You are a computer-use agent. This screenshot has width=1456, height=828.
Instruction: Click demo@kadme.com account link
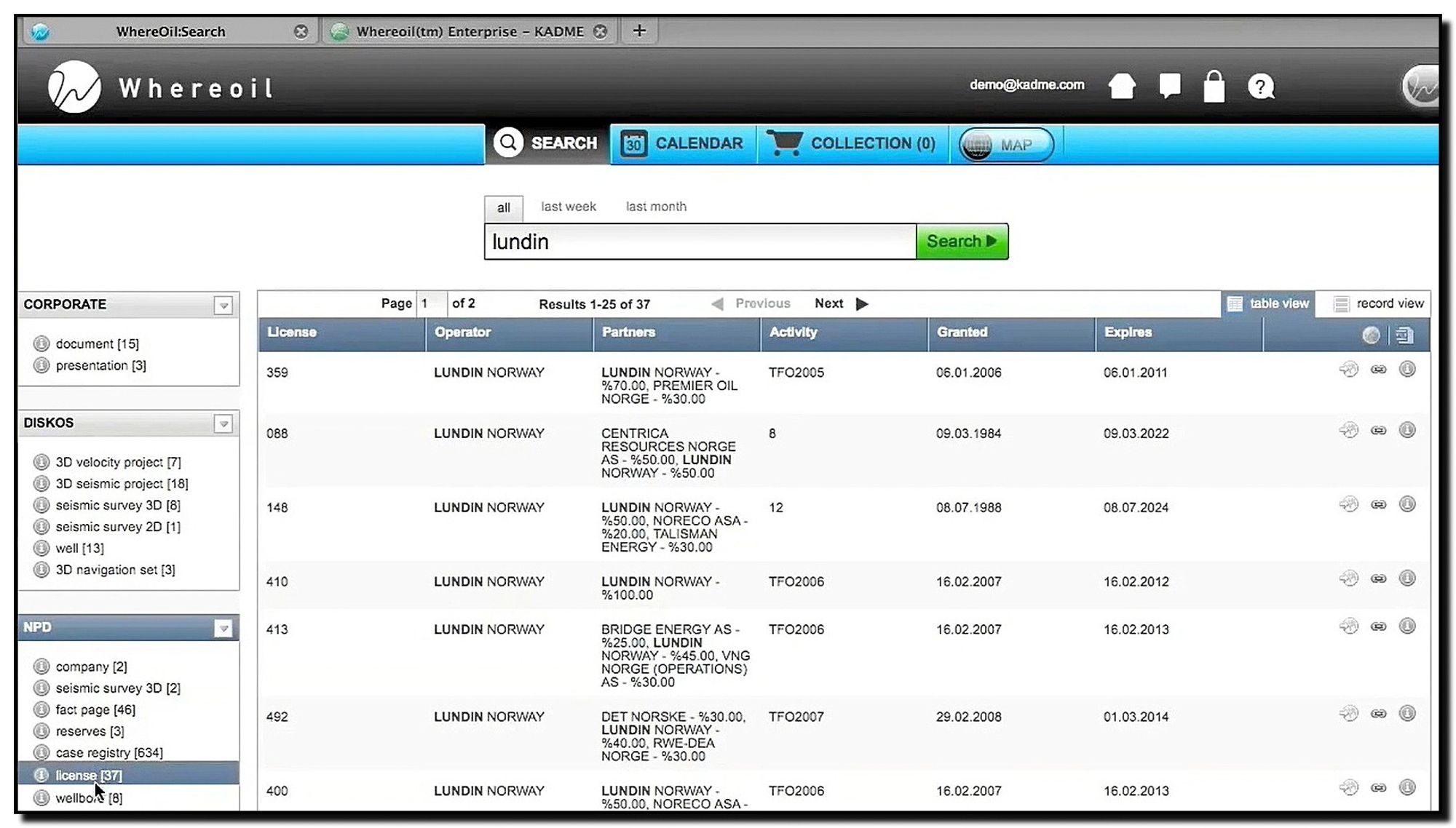[1026, 84]
